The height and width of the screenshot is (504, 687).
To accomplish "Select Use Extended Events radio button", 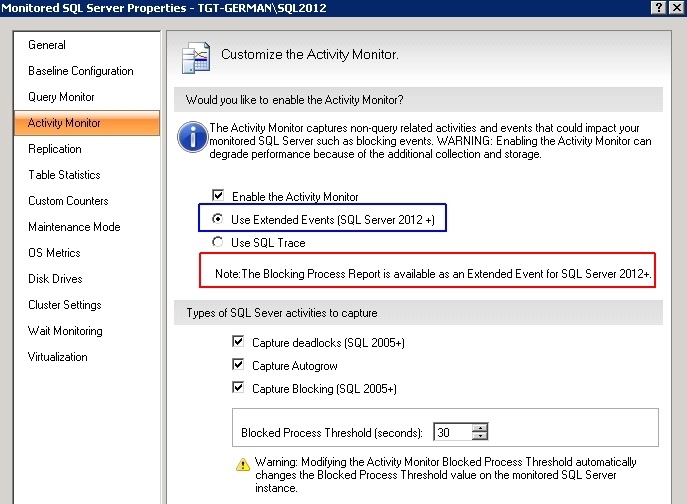I will pyautogui.click(x=217, y=218).
